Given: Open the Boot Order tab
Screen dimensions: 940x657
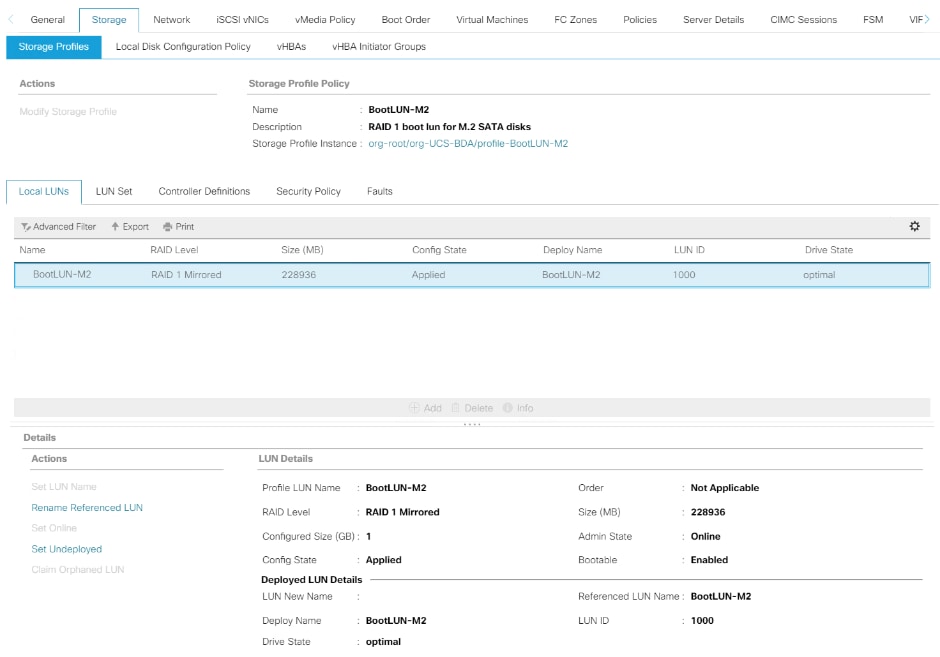Looking at the screenshot, I should 405,19.
